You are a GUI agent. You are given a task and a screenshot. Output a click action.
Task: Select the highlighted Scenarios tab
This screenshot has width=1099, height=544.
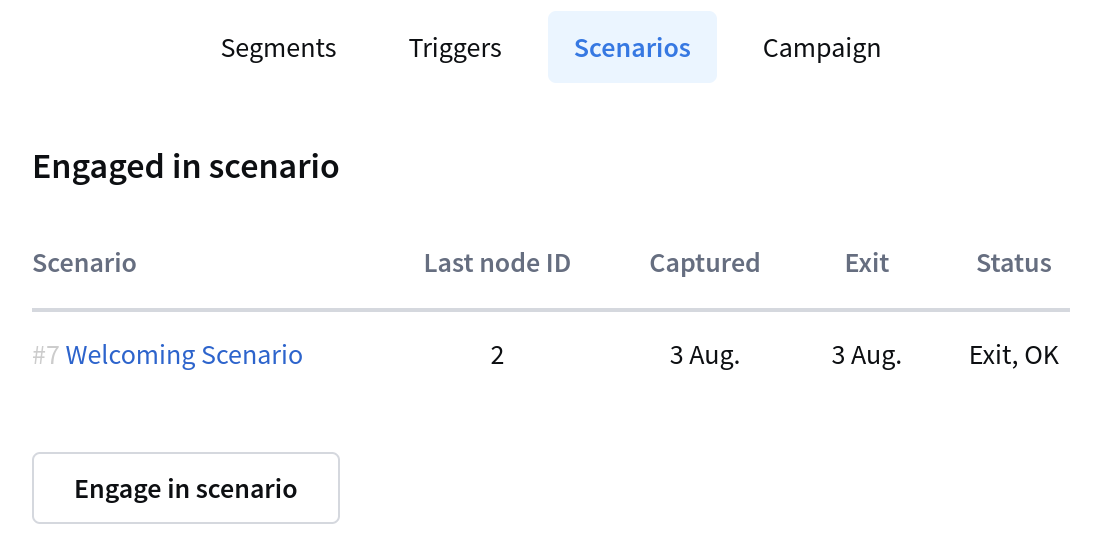tap(632, 48)
